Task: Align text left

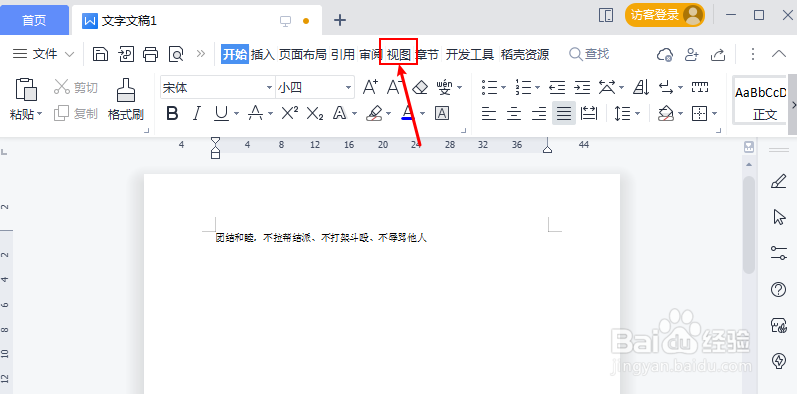Action: (489, 113)
